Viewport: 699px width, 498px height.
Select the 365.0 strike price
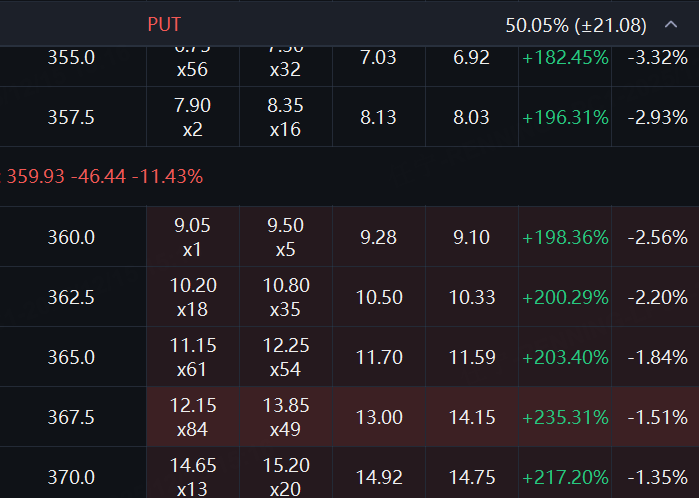tap(71, 357)
